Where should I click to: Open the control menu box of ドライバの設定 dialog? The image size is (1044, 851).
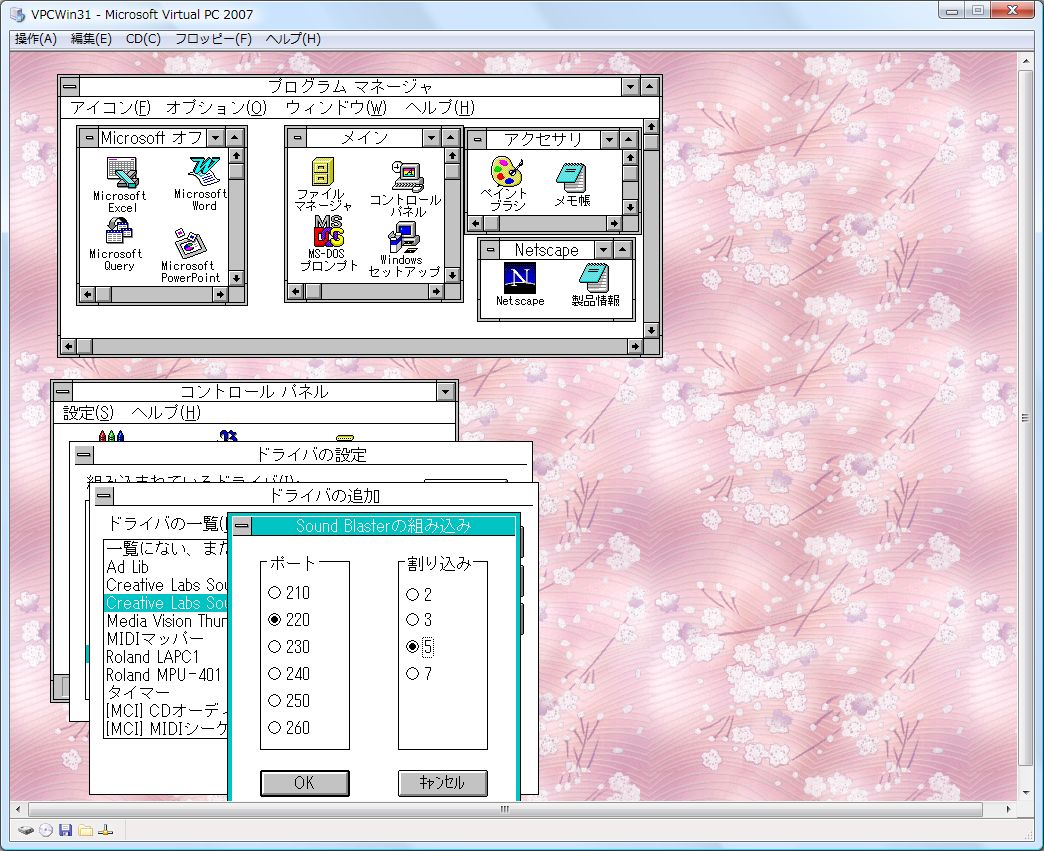tap(84, 455)
